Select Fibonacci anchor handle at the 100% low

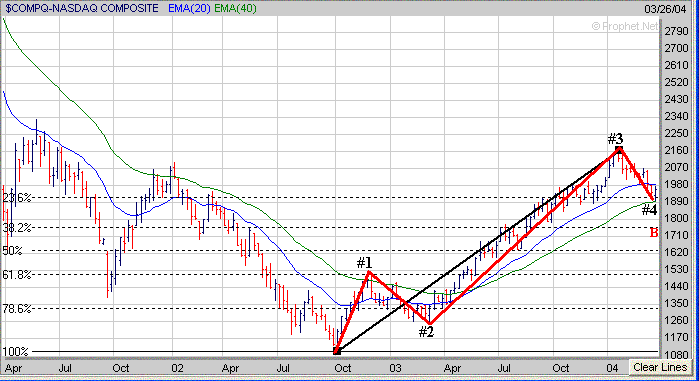[x=337, y=351]
